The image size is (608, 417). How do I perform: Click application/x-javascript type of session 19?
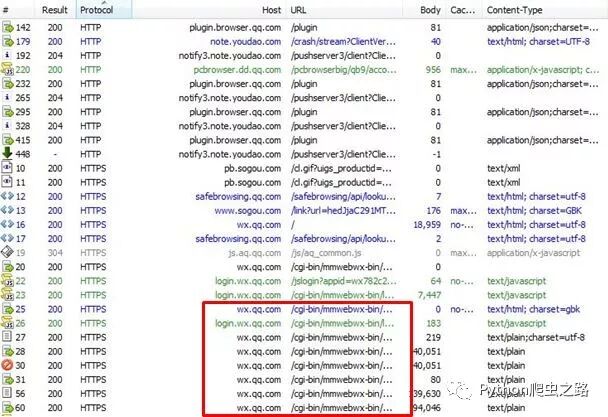(534, 253)
